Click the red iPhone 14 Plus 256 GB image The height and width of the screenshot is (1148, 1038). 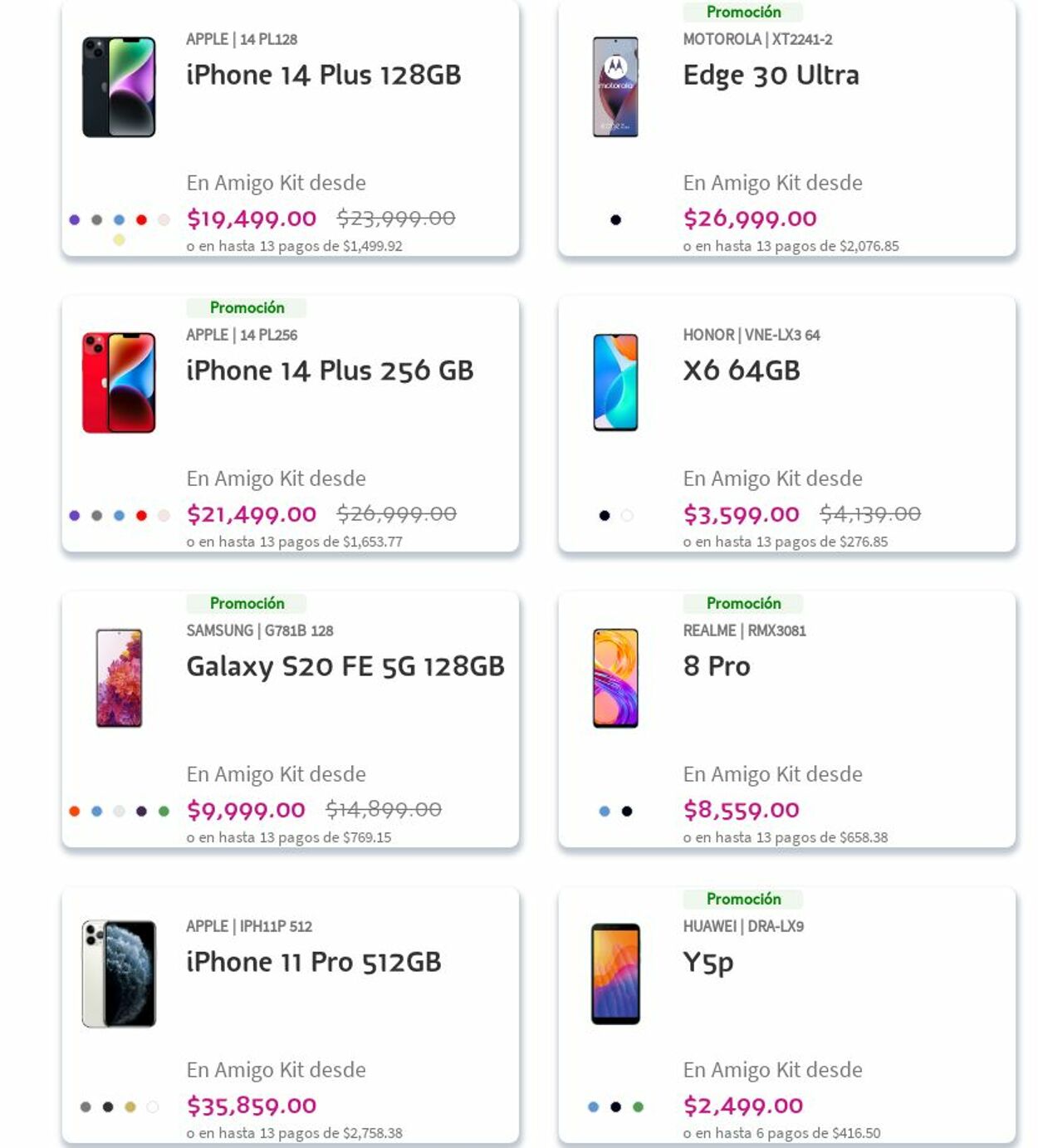point(119,383)
